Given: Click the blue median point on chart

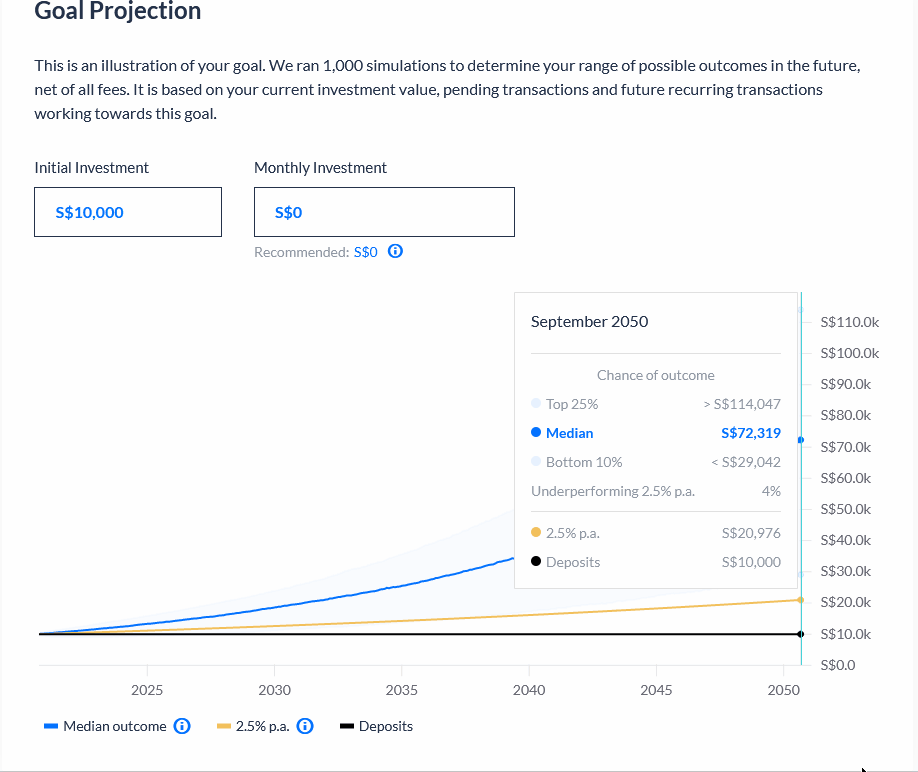Looking at the screenshot, I should (x=801, y=440).
